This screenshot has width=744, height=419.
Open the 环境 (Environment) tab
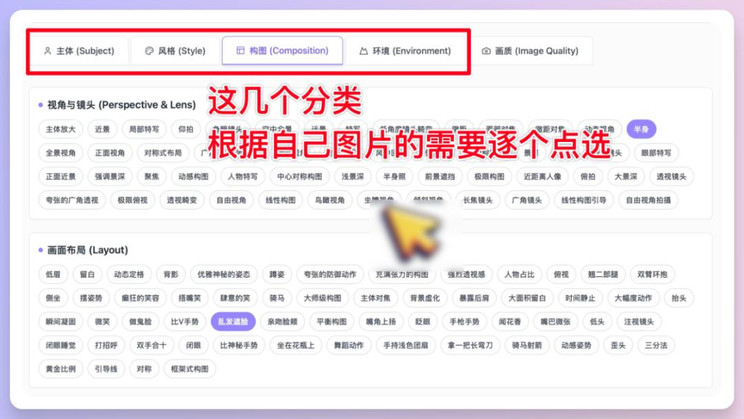tap(405, 51)
